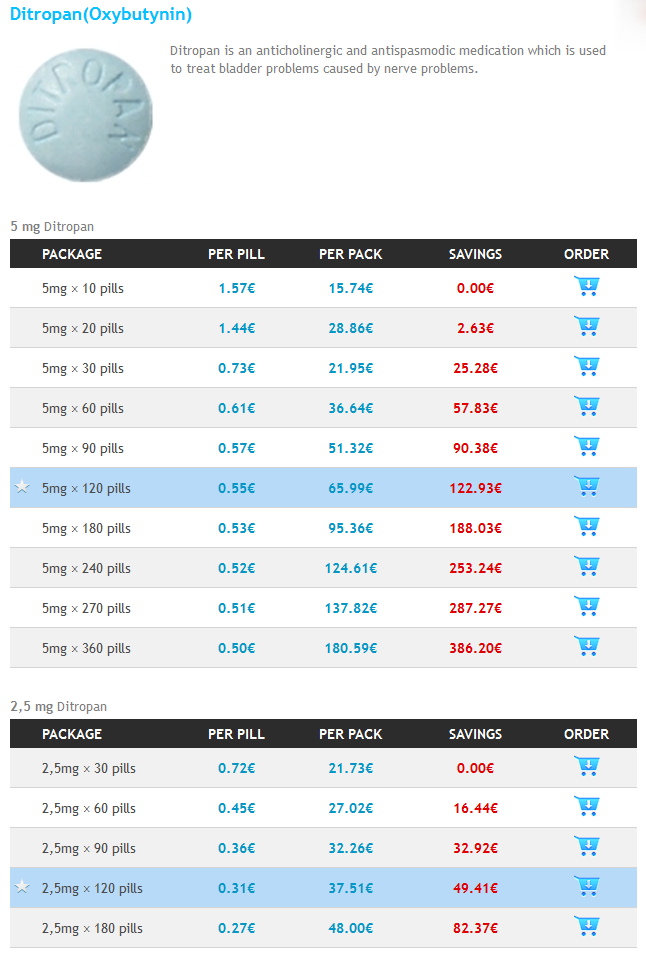The height and width of the screenshot is (953, 646).
Task: Click the 2,5mg × 60 pills package label
Action: (x=89, y=808)
